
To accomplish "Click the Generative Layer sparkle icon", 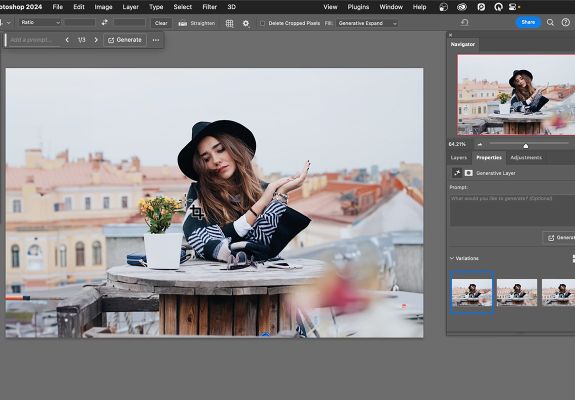I will coord(457,173).
